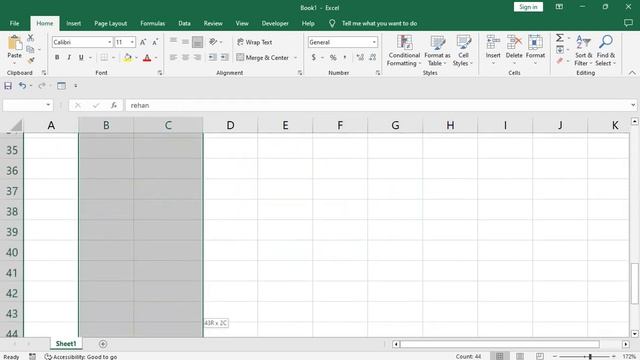Open the text orientation options
Viewport: 640px width, 360px height.
pos(213,42)
